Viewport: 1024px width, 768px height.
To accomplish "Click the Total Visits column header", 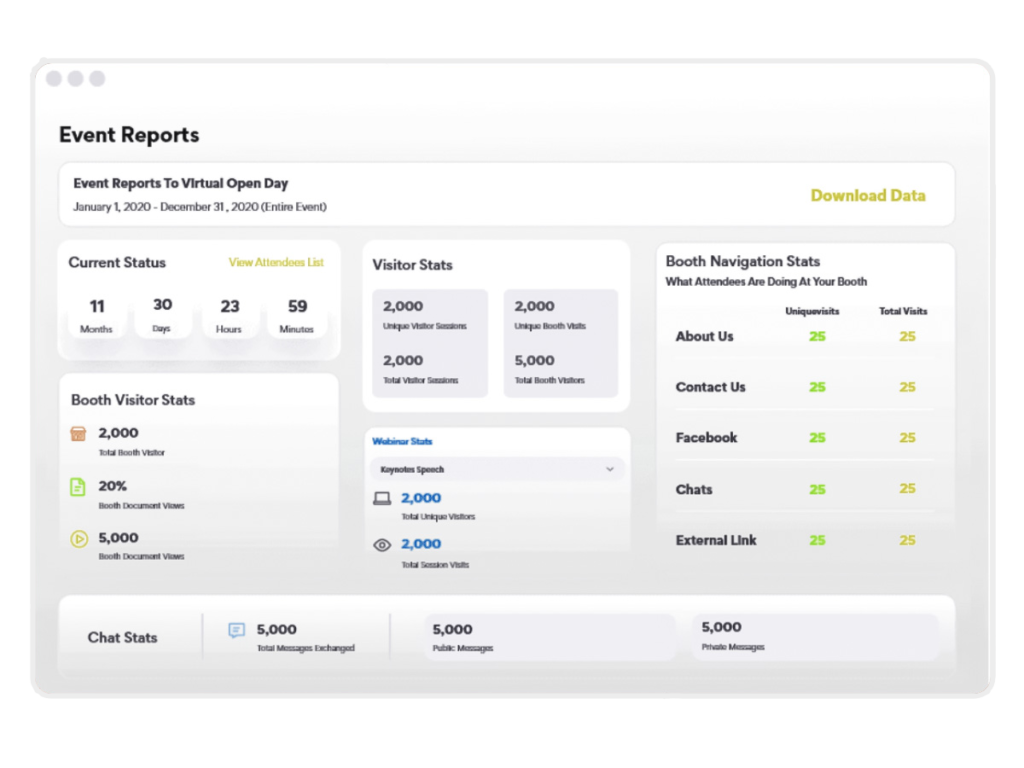I will click(903, 312).
